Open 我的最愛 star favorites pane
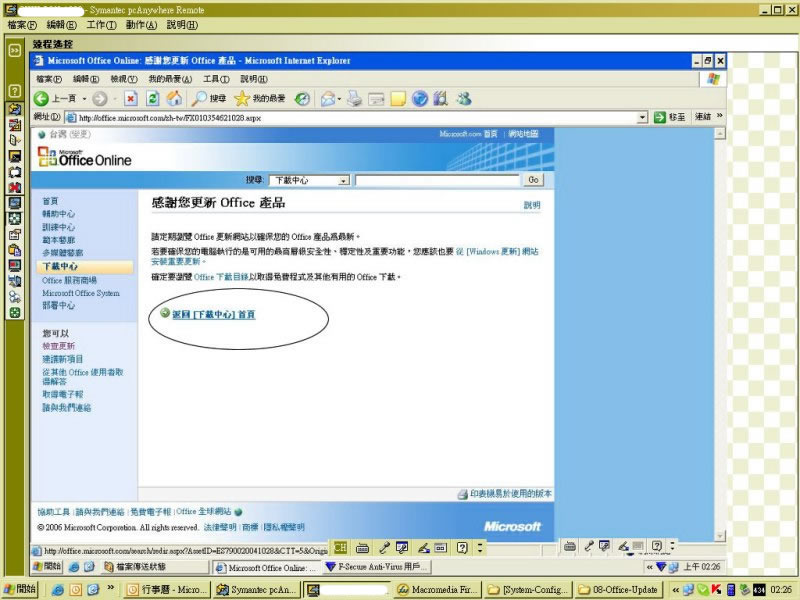 tap(260, 99)
